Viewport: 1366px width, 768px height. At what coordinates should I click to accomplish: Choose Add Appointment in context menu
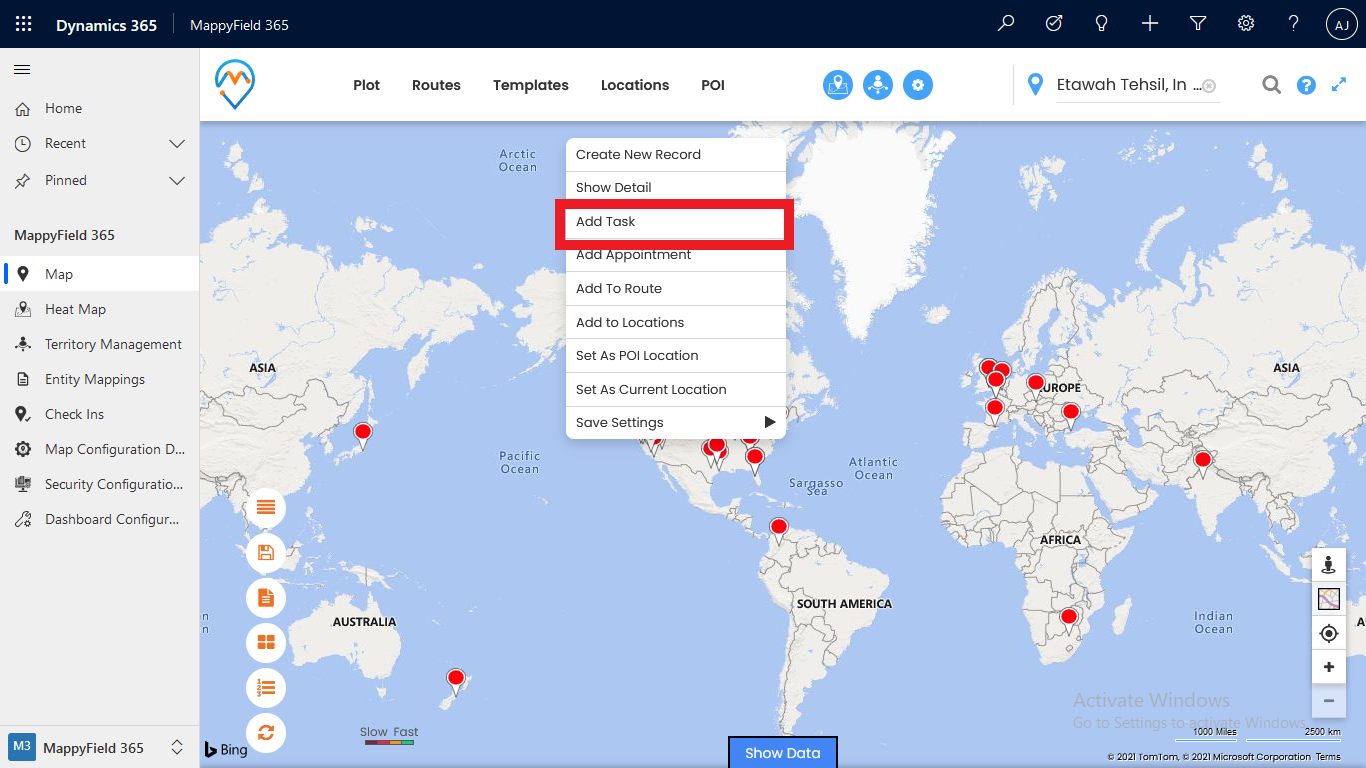(676, 255)
